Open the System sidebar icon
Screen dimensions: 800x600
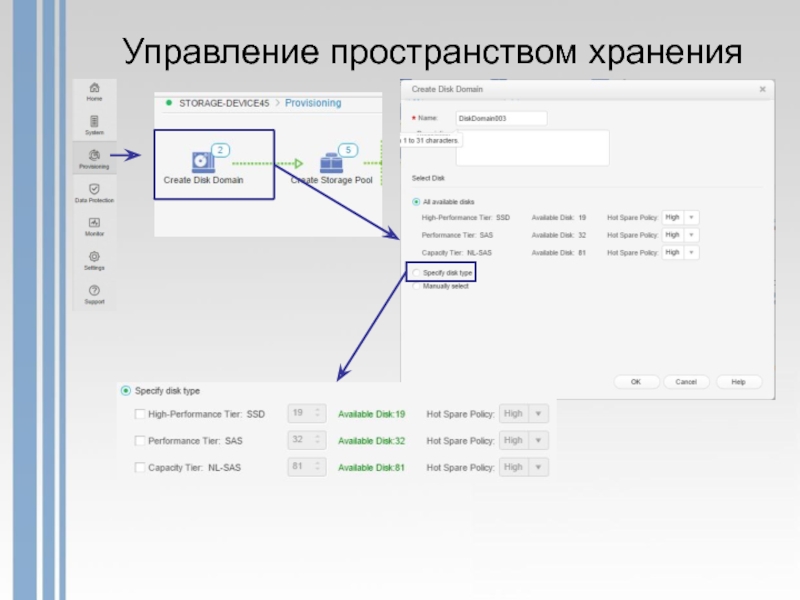[94, 126]
